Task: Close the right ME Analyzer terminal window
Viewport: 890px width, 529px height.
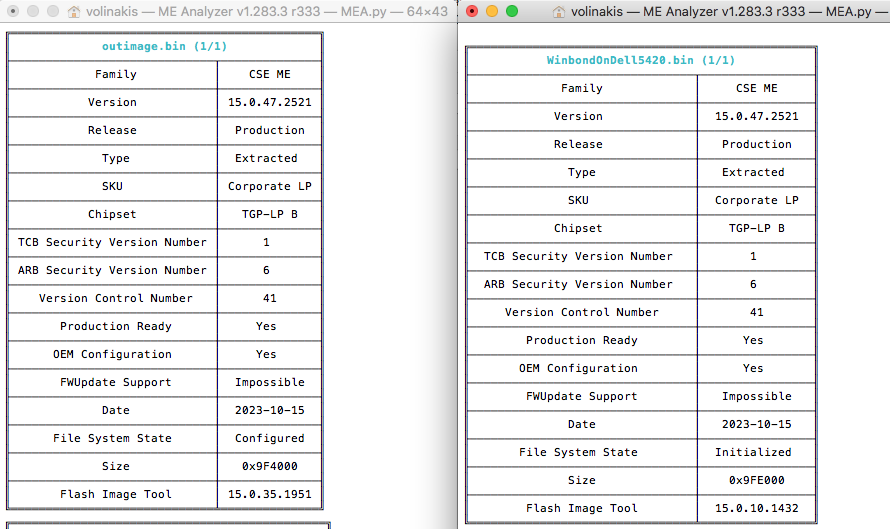Action: click(472, 11)
